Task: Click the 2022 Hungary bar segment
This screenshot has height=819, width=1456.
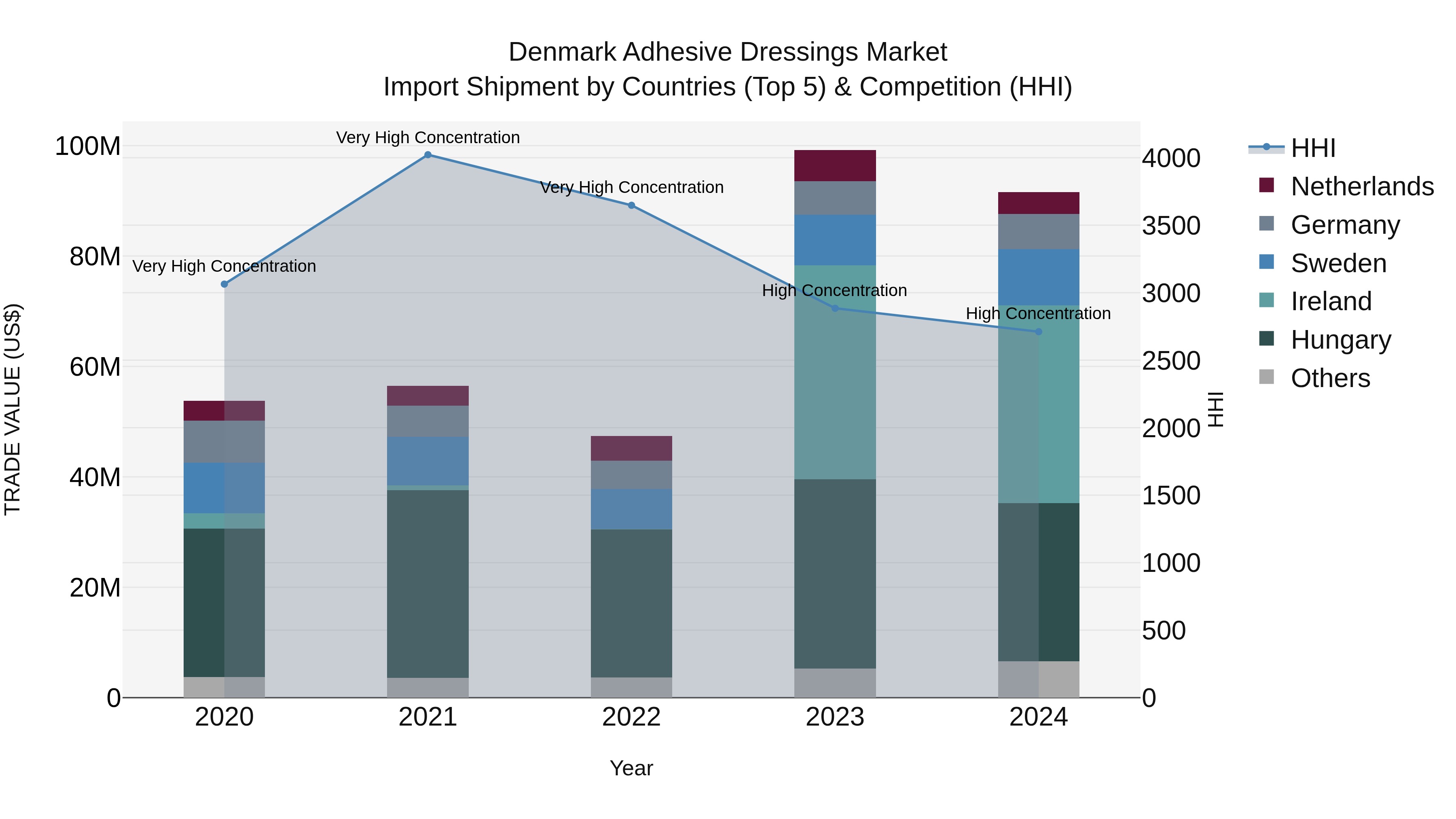Action: tap(631, 603)
